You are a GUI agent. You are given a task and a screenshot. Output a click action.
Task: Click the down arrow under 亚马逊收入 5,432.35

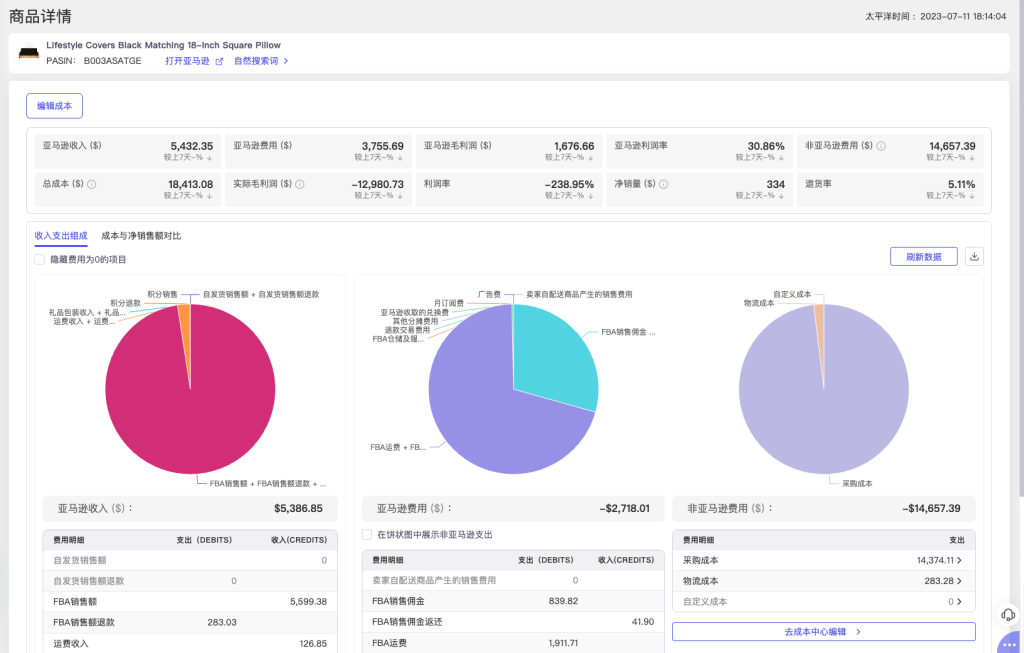[x=210, y=157]
